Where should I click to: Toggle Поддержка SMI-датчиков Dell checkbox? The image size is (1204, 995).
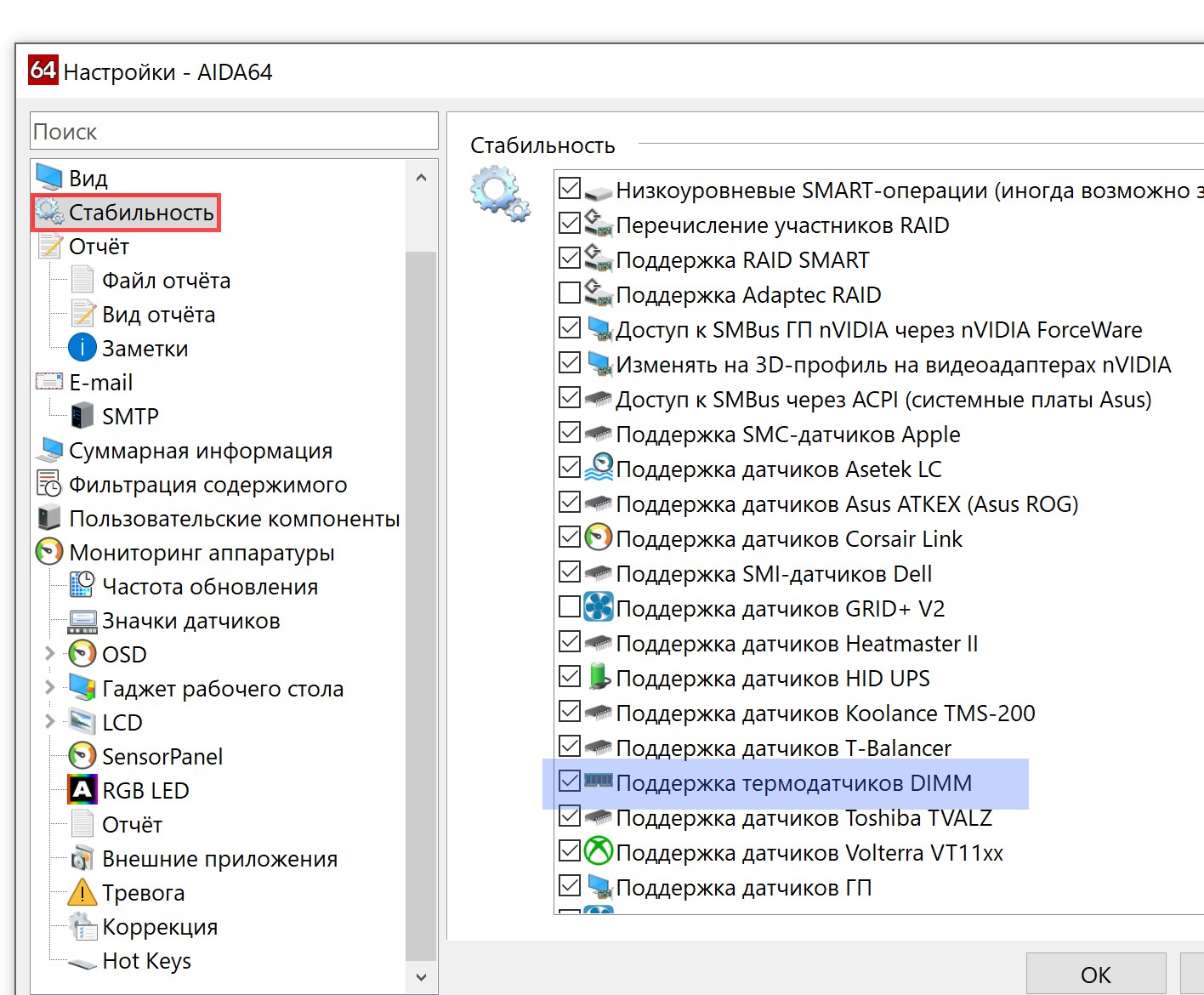tap(570, 572)
